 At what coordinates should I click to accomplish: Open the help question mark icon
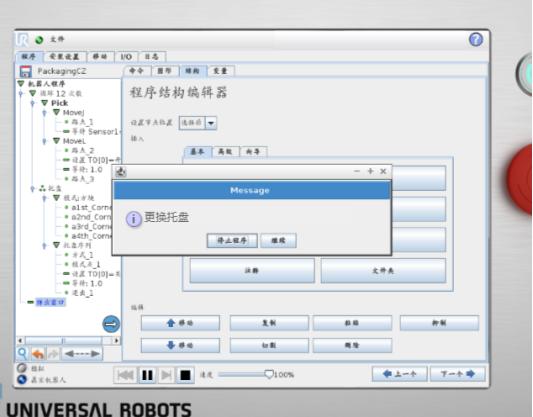click(476, 39)
